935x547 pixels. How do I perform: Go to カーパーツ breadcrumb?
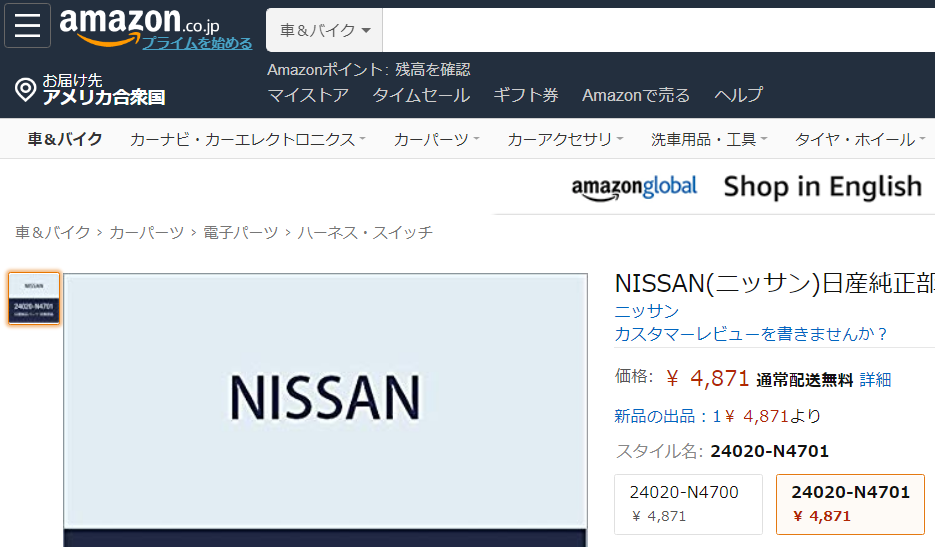[x=146, y=232]
